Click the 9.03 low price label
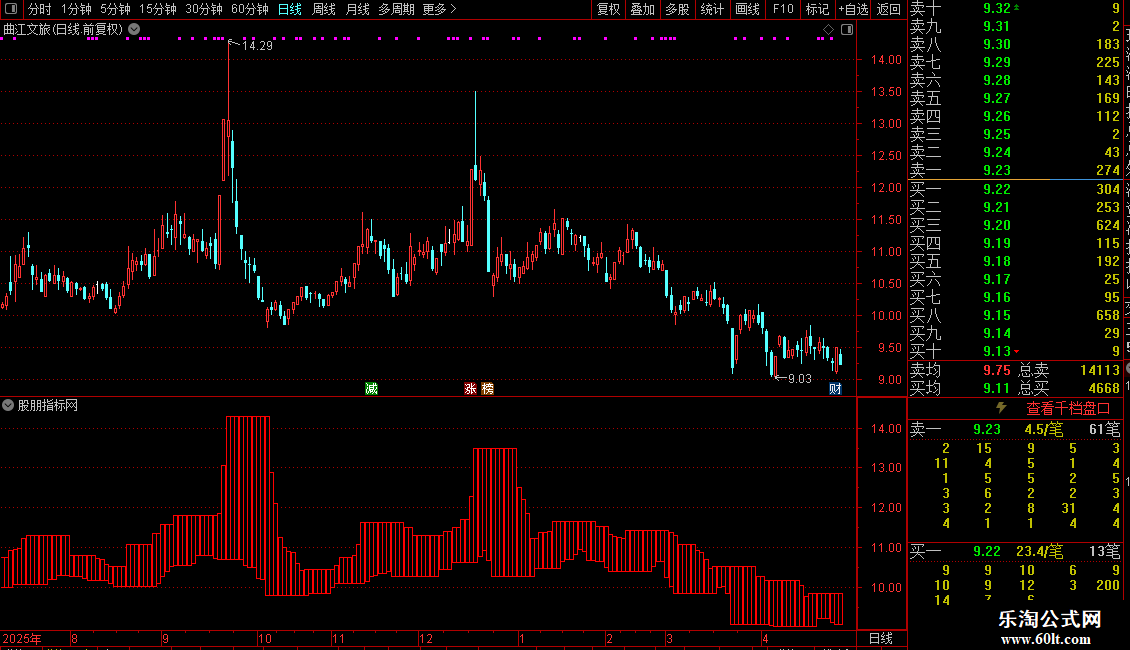The width and height of the screenshot is (1130, 650). pyautogui.click(x=800, y=378)
